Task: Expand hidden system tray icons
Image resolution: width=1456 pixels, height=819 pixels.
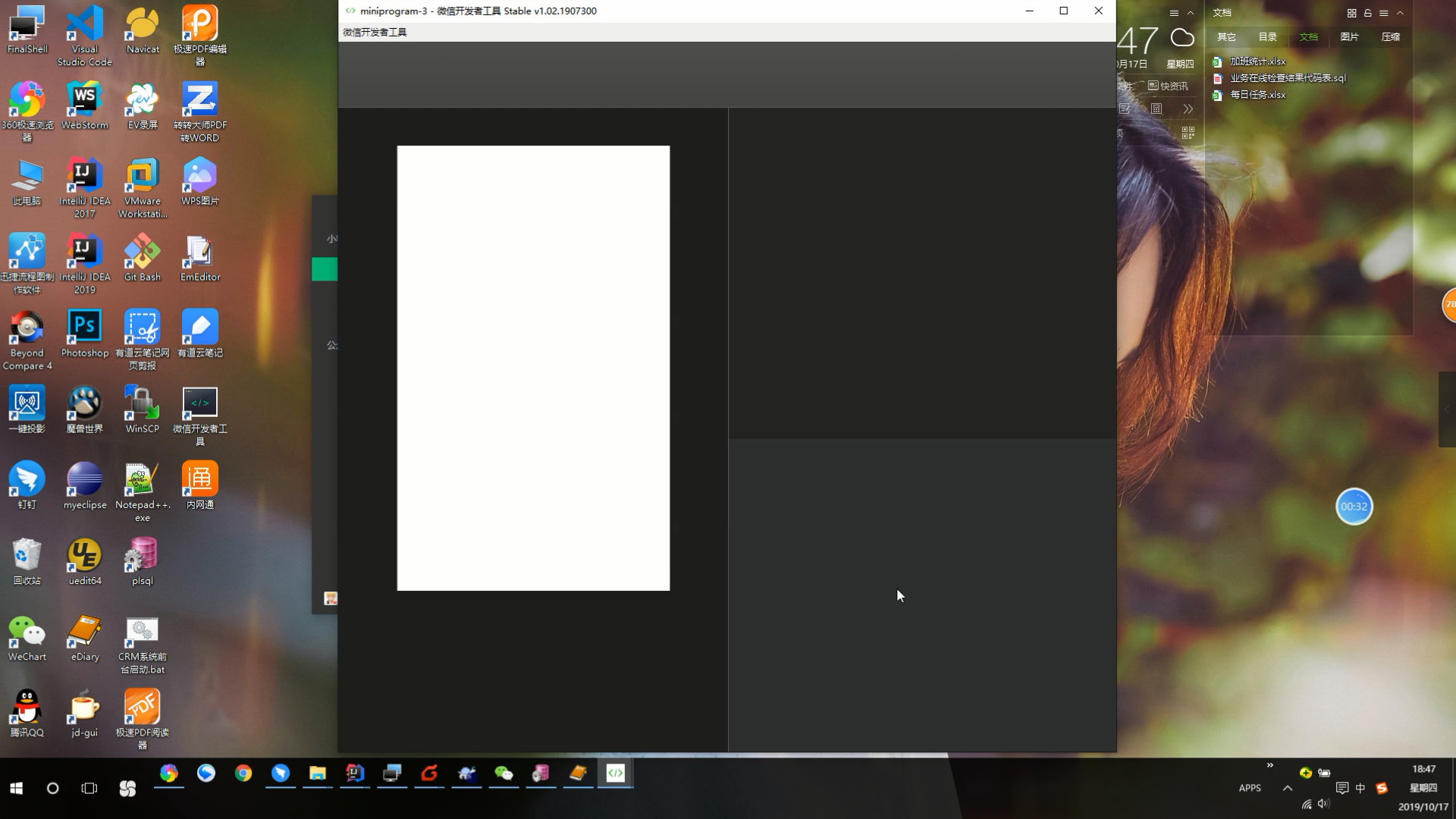Action: (1287, 788)
